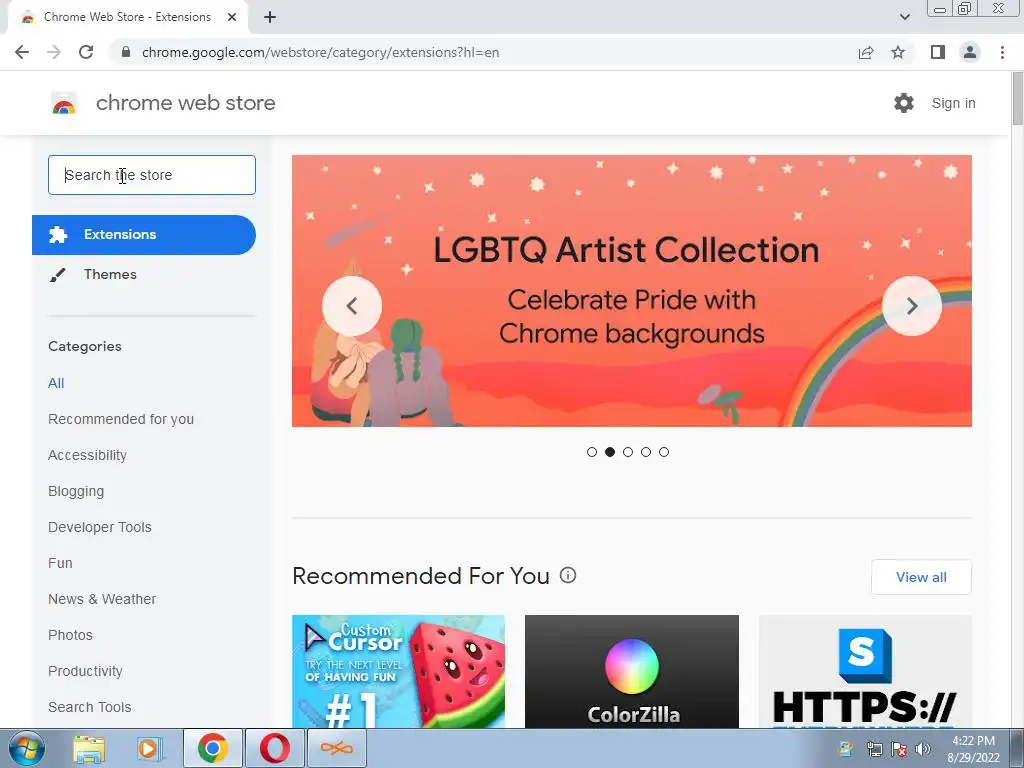This screenshot has width=1024, height=768.
Task: Click View all recommended extensions
Action: click(921, 577)
